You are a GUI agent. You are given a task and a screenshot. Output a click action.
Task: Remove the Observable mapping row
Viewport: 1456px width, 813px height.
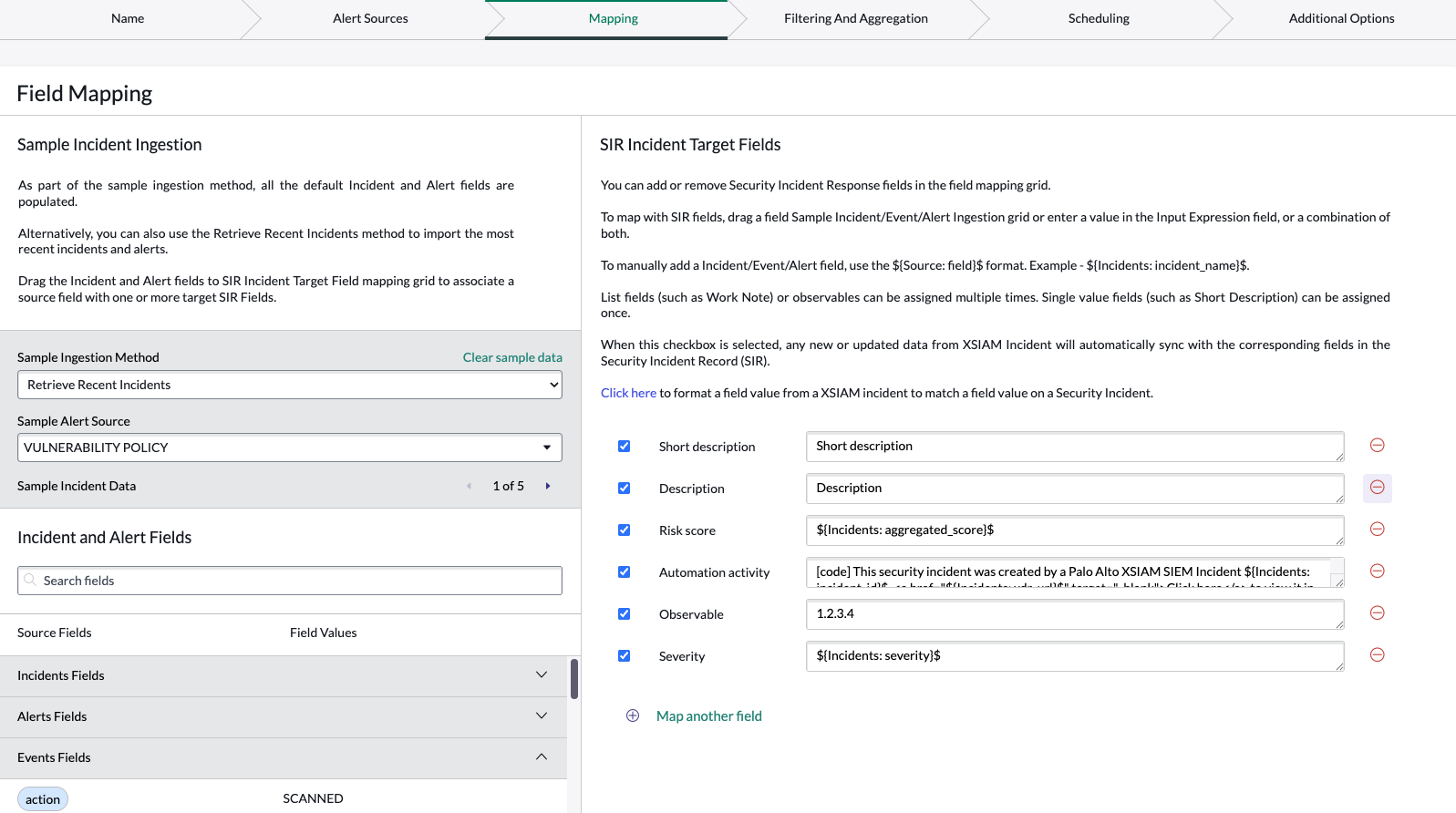pyautogui.click(x=1378, y=612)
